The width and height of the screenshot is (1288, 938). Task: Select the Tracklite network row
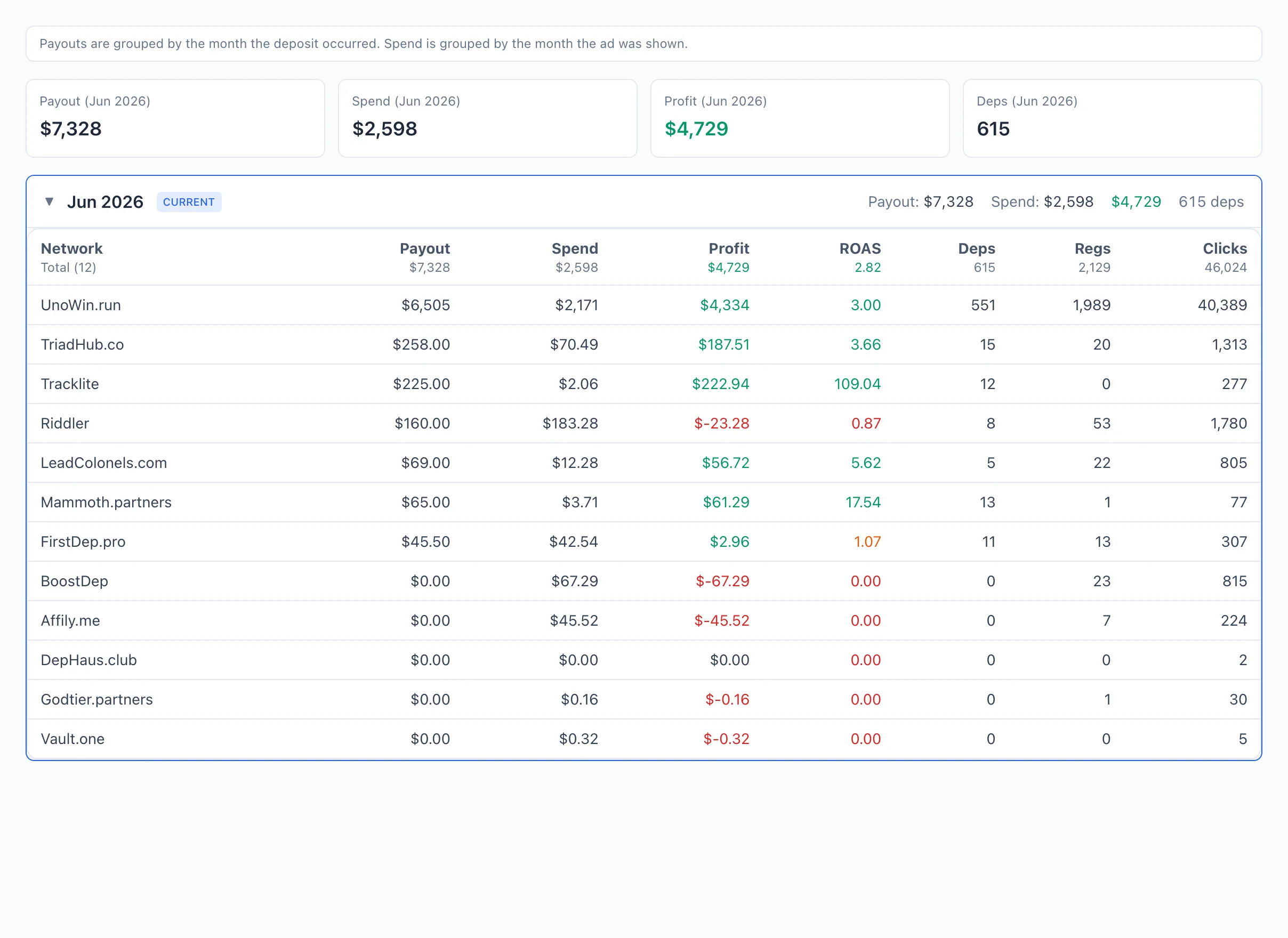coord(644,384)
